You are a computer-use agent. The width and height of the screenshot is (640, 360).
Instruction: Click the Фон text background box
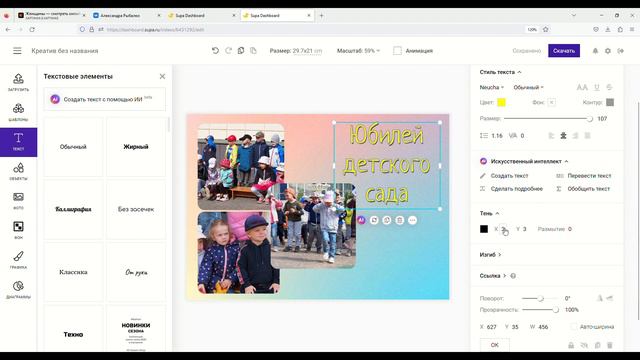(551, 102)
